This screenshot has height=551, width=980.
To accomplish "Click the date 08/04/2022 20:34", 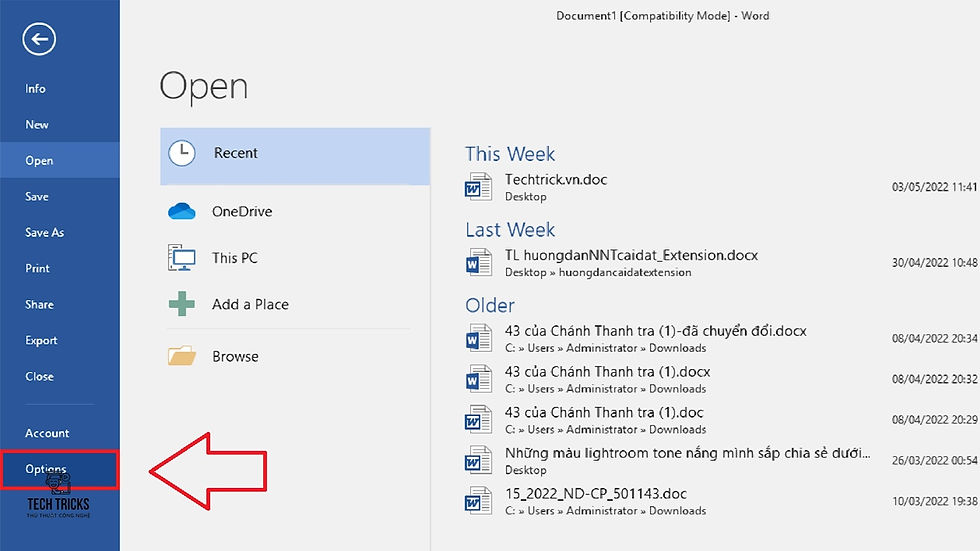I will 934,339.
